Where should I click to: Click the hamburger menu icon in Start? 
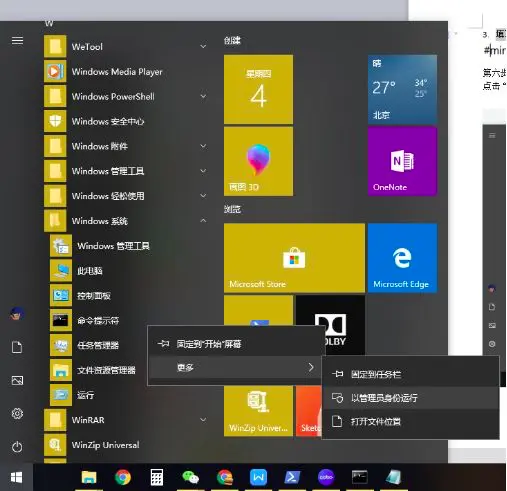17,41
